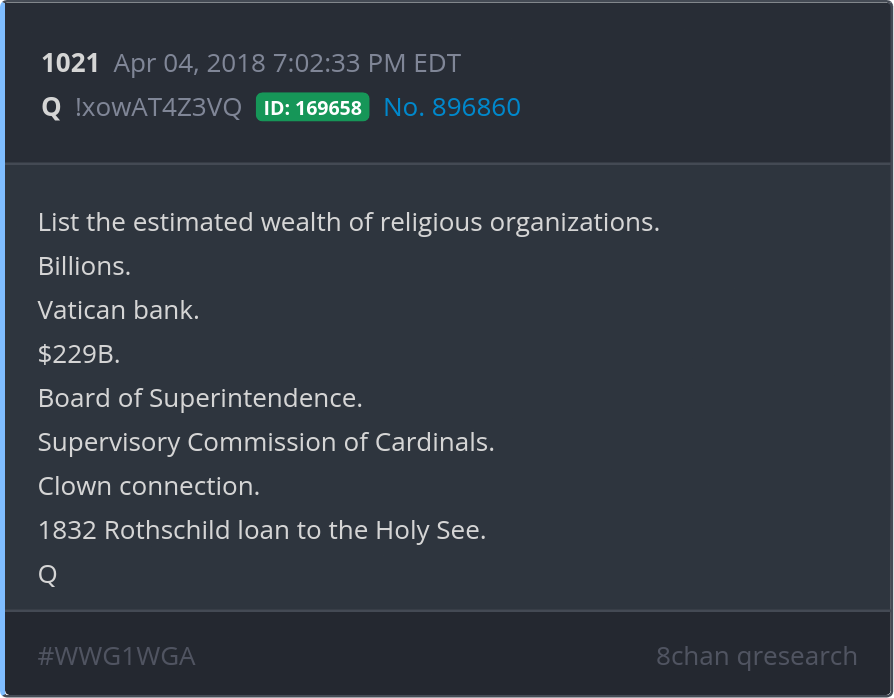894x698 pixels.
Task: Click the "Clown connection." line
Action: [148, 486]
